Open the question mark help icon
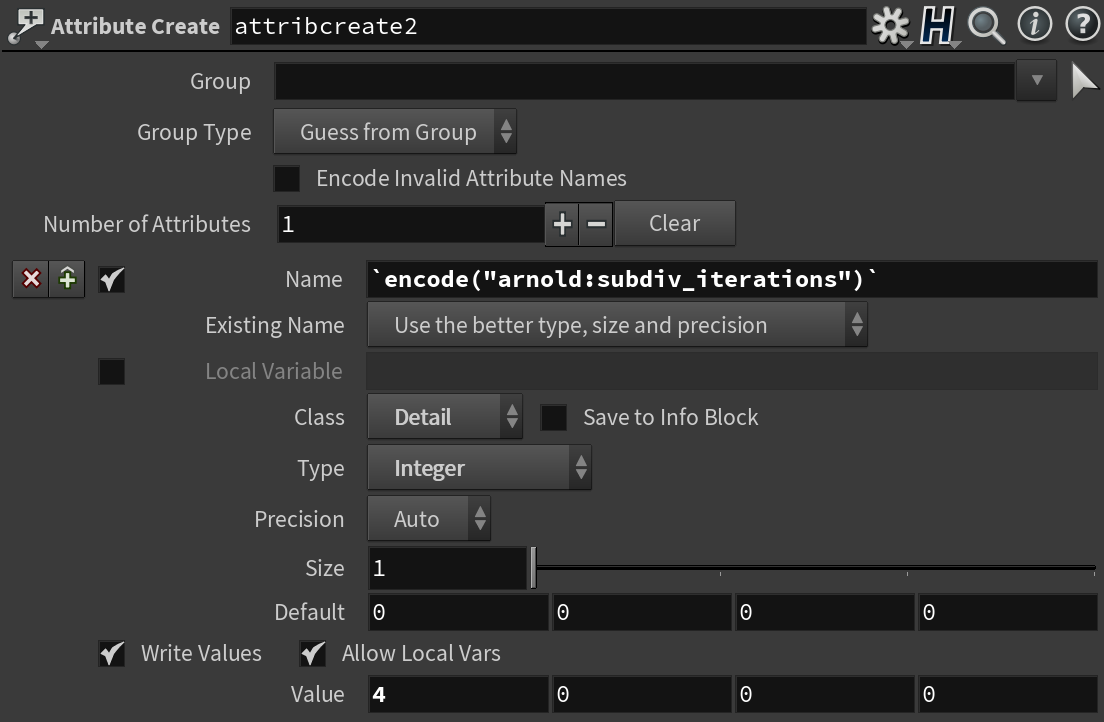Viewport: 1104px width, 722px height. 1082,24
